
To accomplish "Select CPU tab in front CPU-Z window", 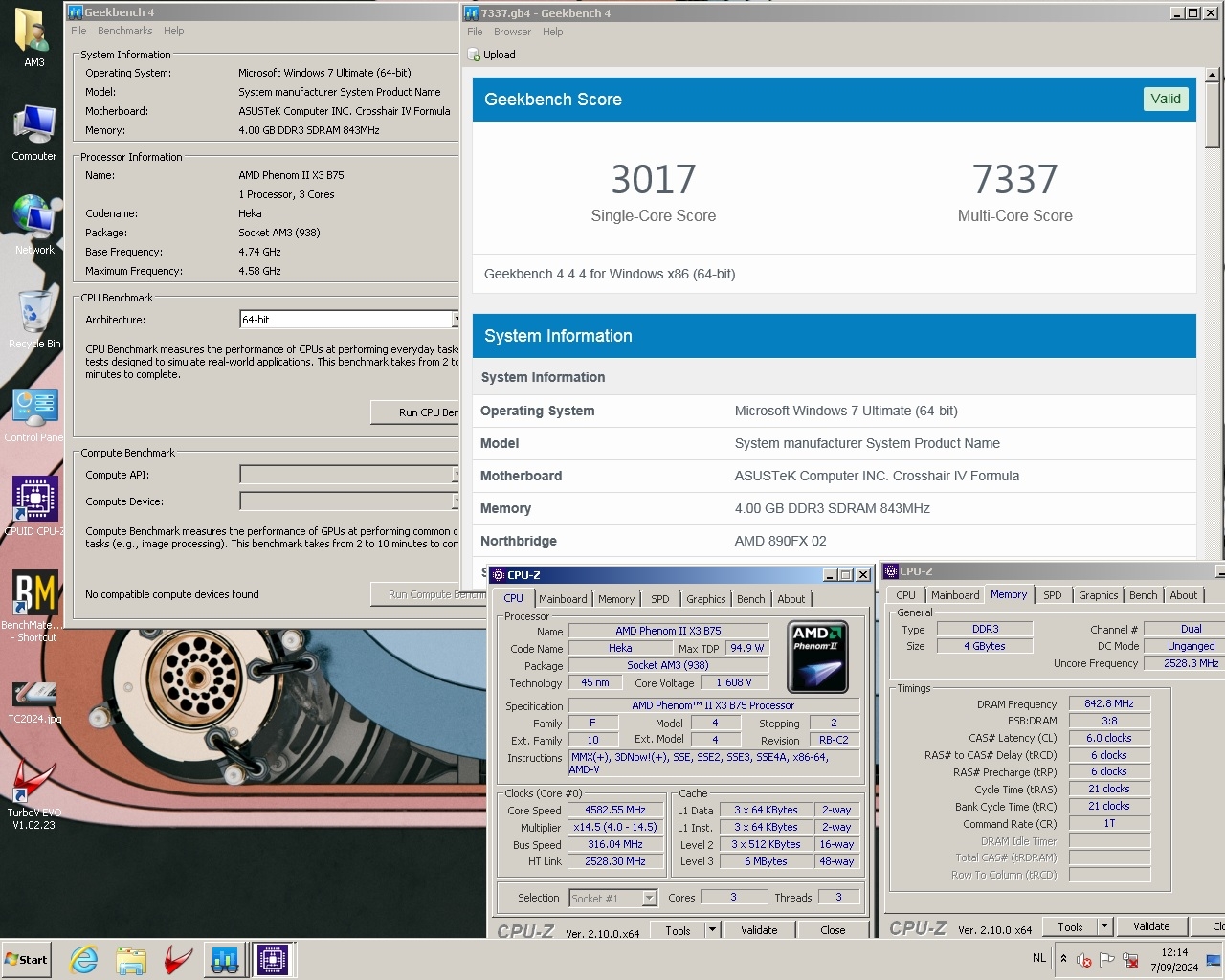I will pos(514,598).
